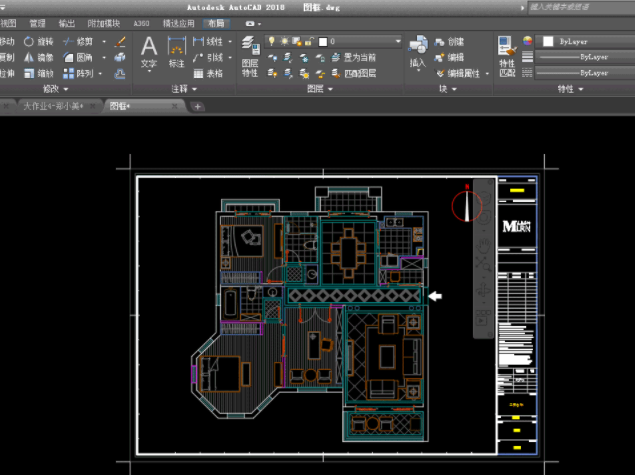Toggle the layer freeze sun icon
This screenshot has width=635, height=475.
tap(283, 42)
